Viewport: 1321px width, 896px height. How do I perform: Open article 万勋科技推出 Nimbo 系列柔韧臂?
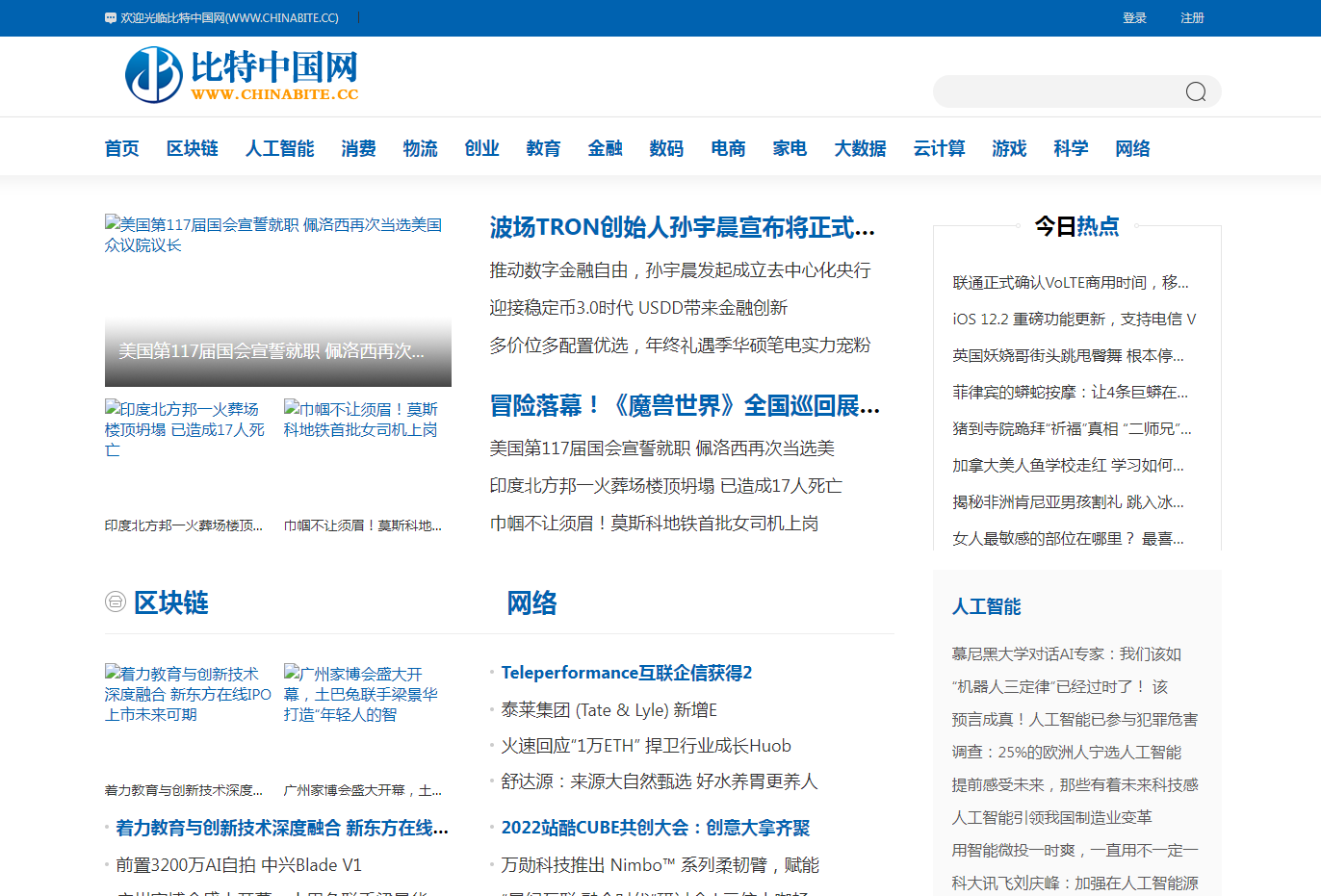click(x=660, y=865)
